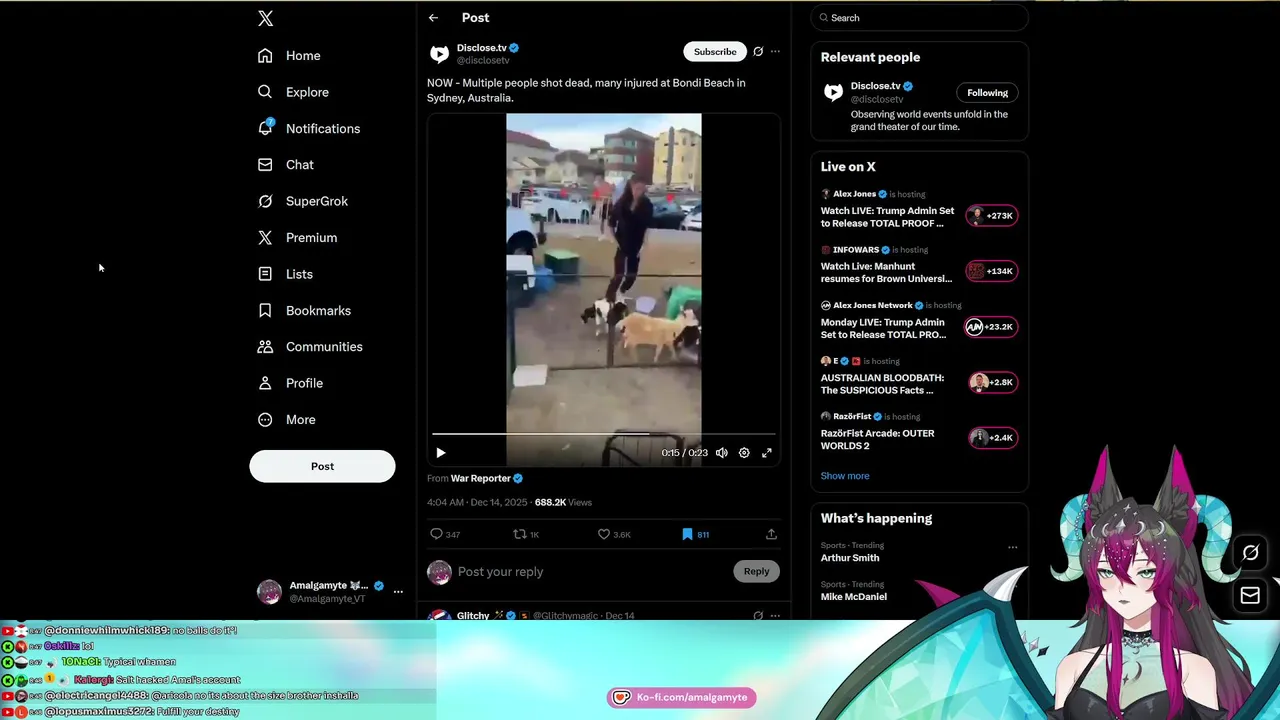Click Grok icon next to Subscribe button
Screen dimensions: 1280x720
[x=758, y=52]
